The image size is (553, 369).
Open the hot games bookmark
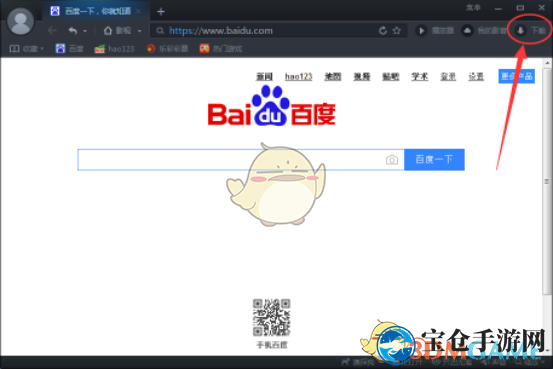coord(221,49)
